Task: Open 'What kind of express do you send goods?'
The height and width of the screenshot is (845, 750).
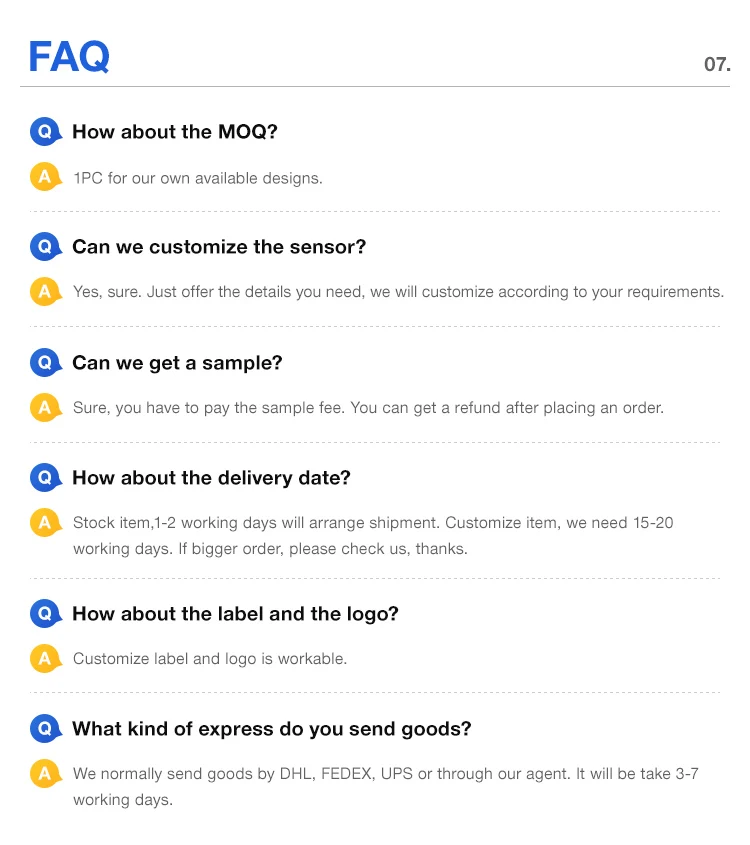Action: 271,728
